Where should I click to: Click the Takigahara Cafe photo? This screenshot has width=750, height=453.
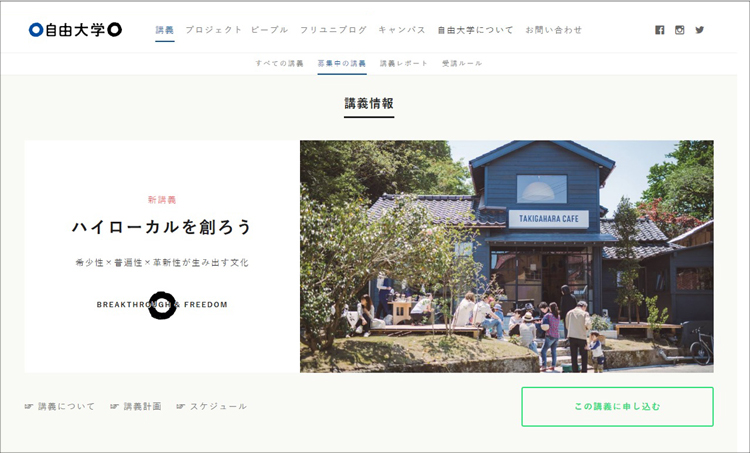pos(507,256)
